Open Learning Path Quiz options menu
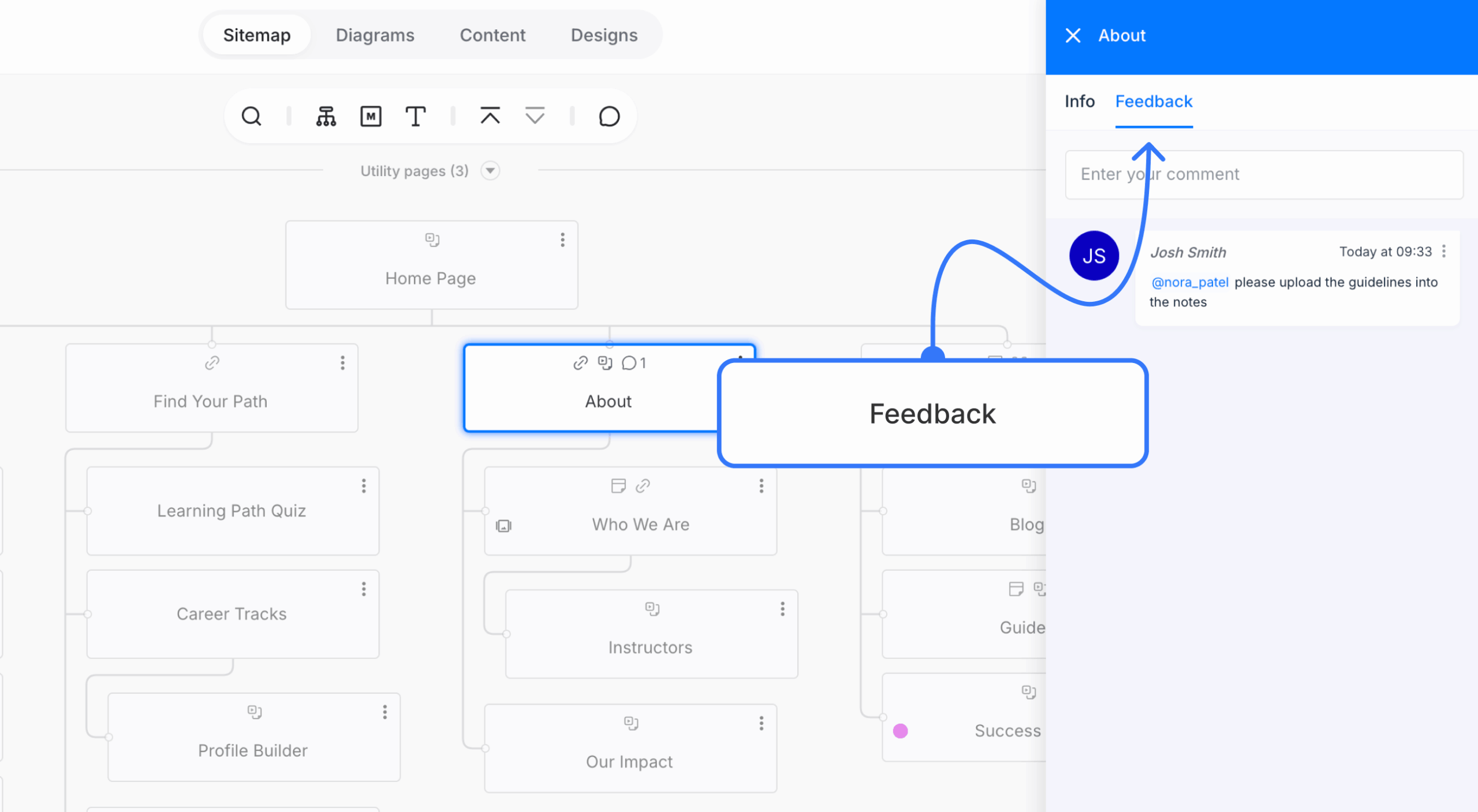This screenshot has height=812, width=1478. tap(364, 485)
